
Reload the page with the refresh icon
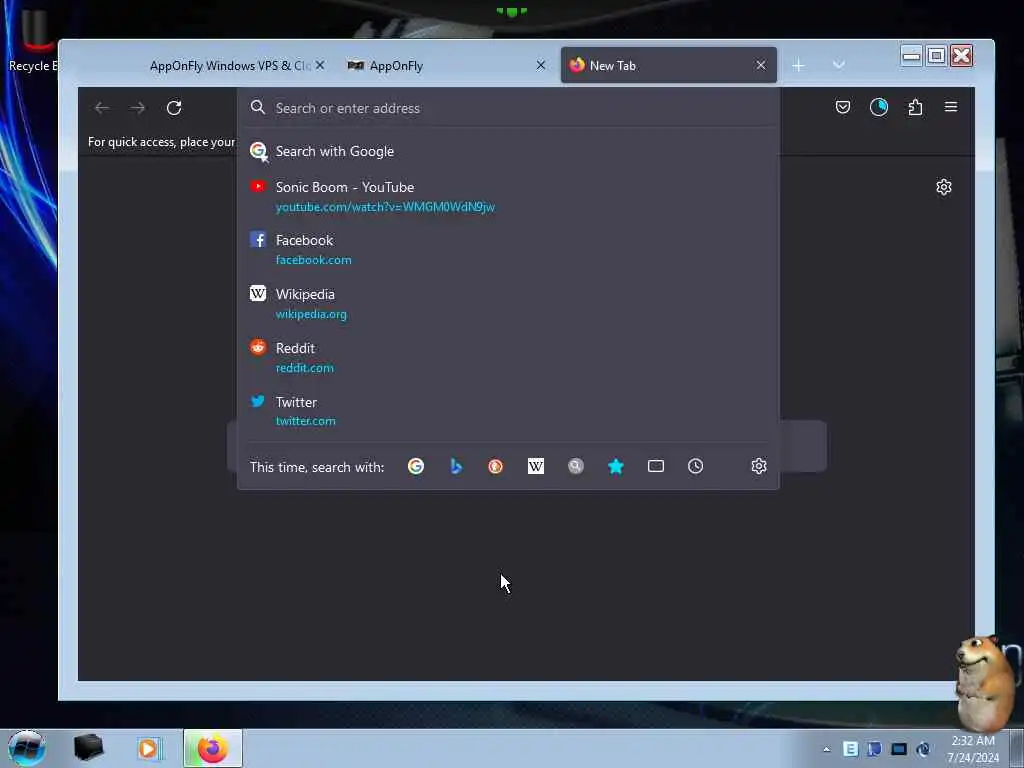(174, 108)
